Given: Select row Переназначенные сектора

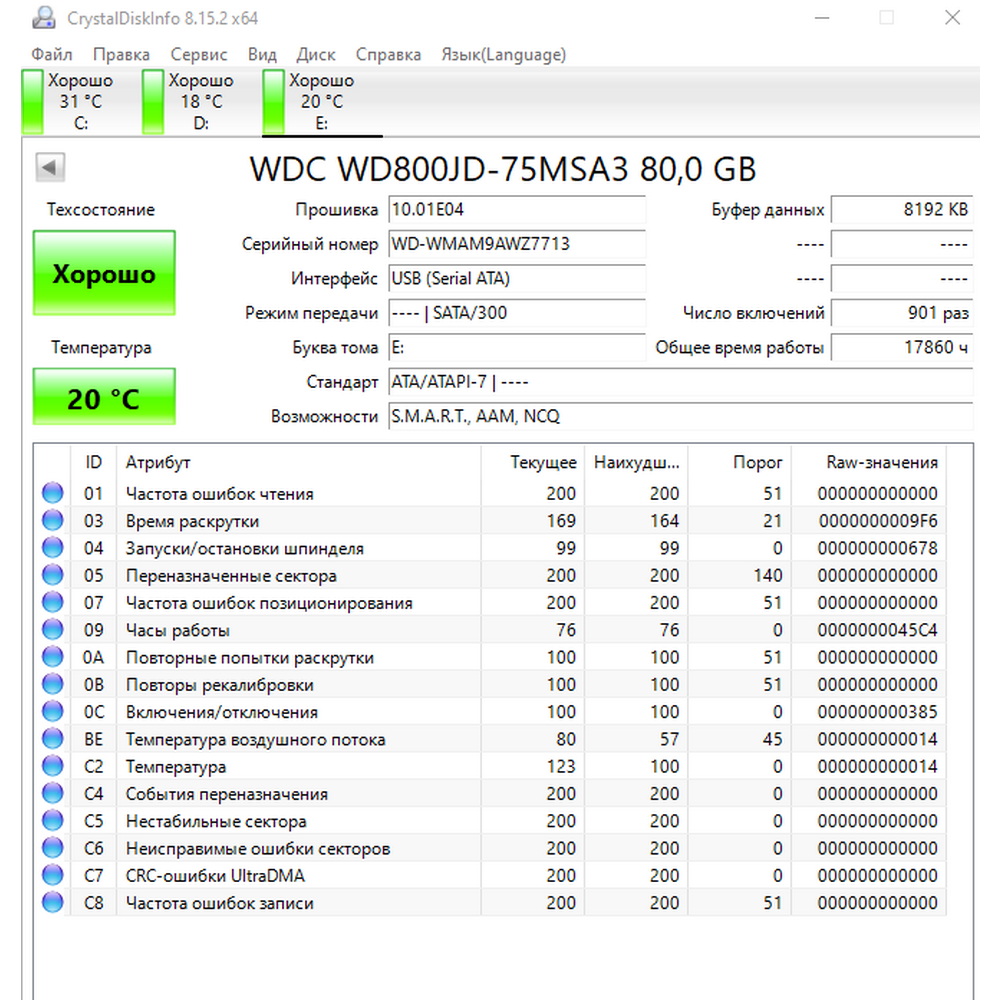Looking at the screenshot, I should coord(491,575).
